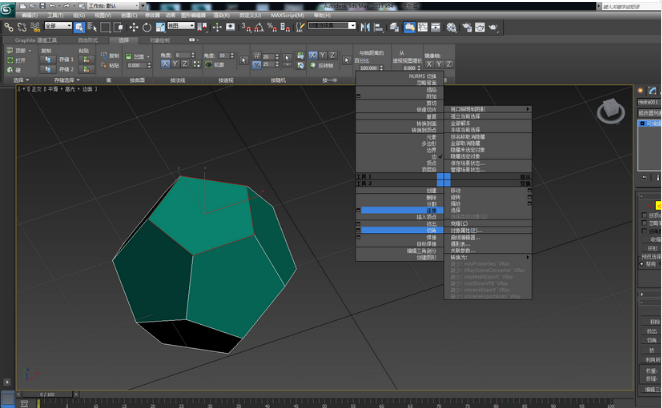Activate the Select Object tool
Screen dimensions: 662x408
[79, 27]
